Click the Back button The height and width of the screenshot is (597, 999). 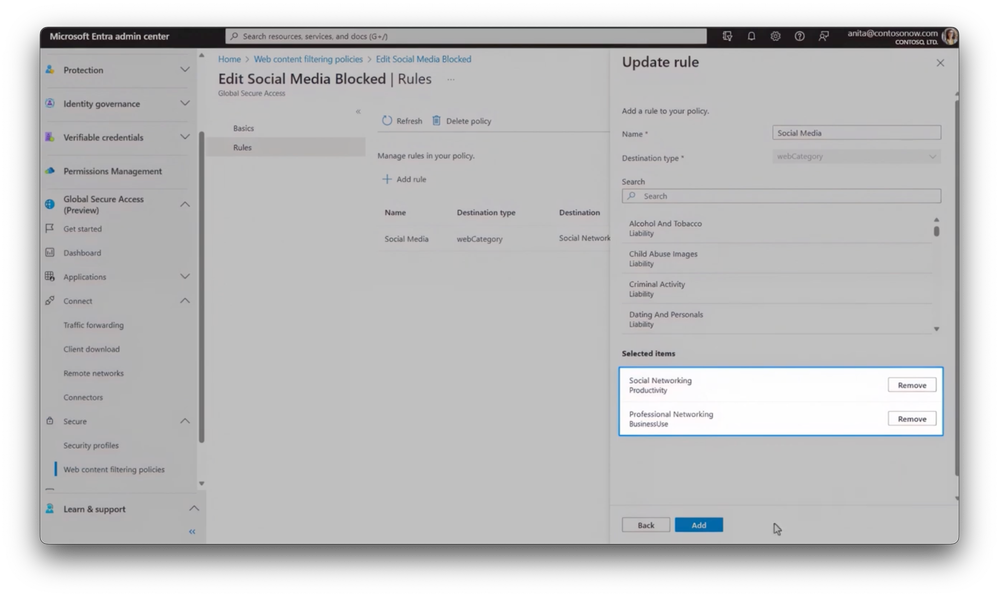point(646,525)
